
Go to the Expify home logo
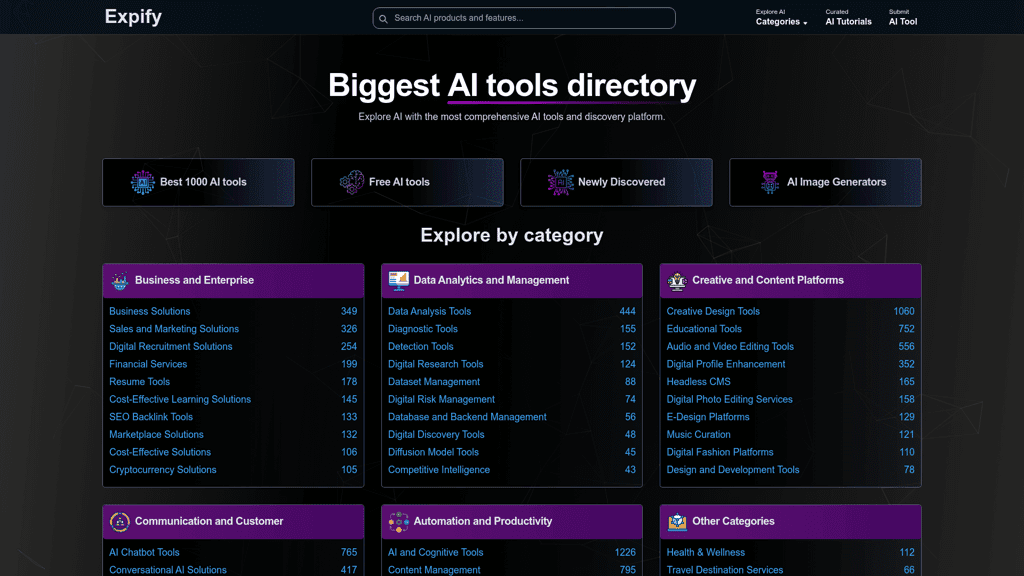[133, 17]
